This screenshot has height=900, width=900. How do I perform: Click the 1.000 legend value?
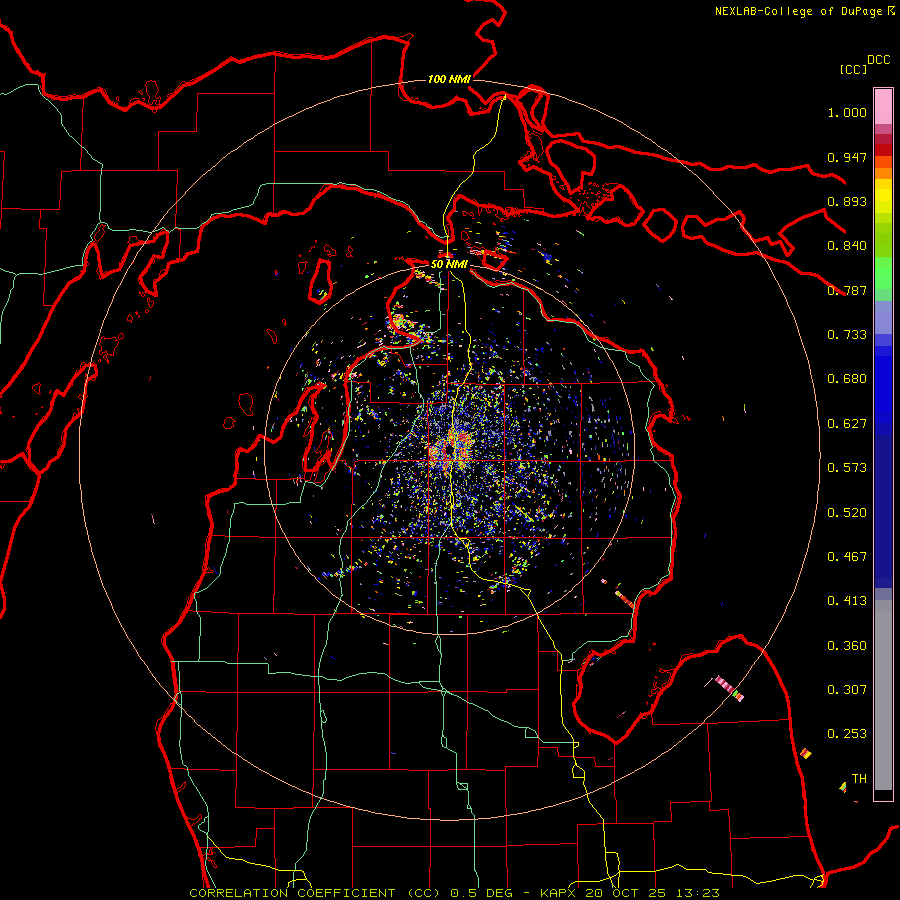[x=847, y=112]
